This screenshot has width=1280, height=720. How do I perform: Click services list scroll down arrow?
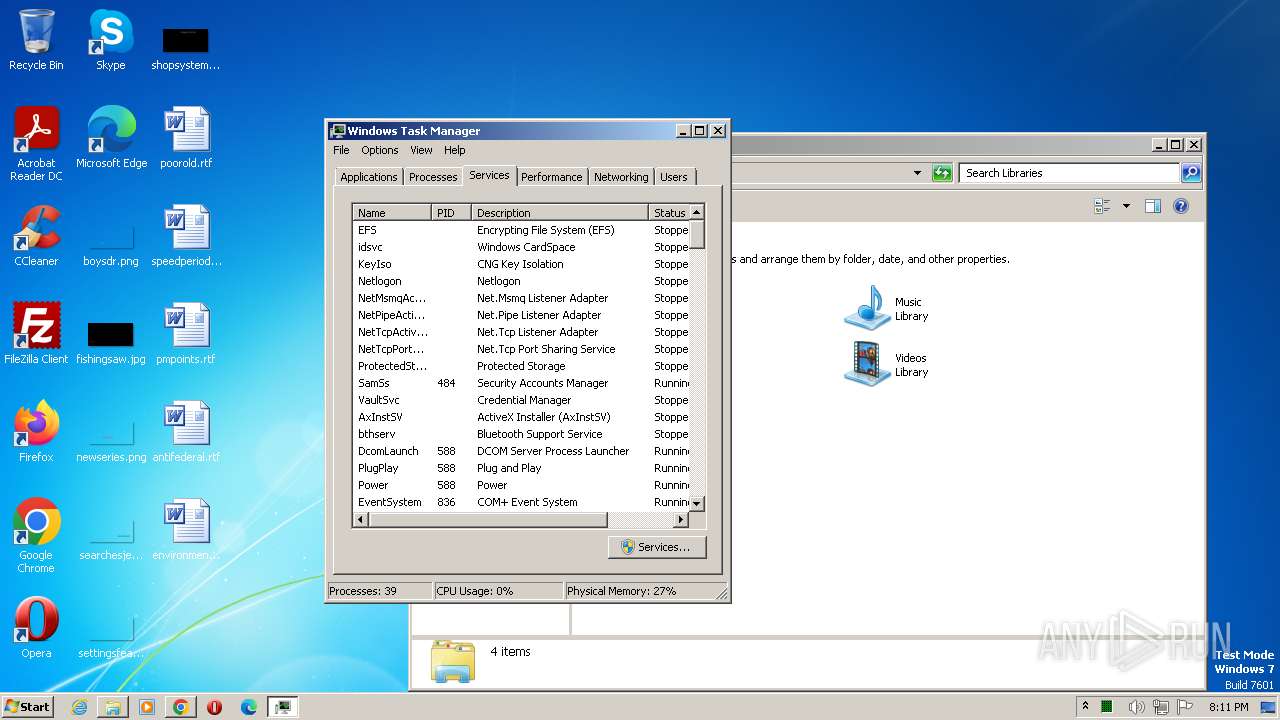click(697, 503)
